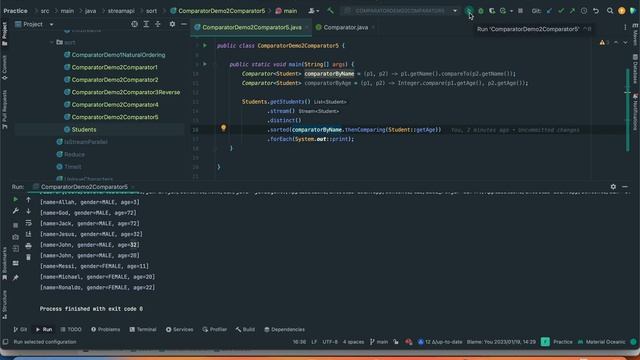This screenshot has width=640, height=360.
Task: Open Material Oceanic theme switcher
Action: (x=601, y=342)
